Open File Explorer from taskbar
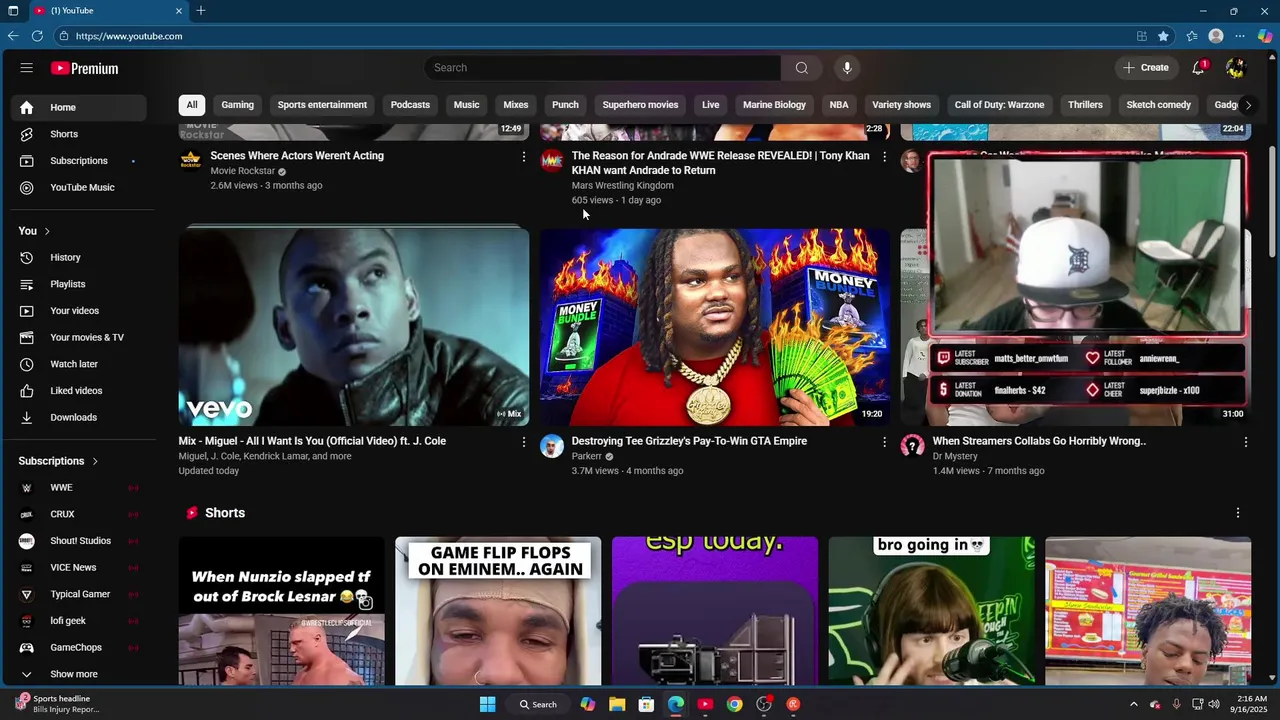The image size is (1280, 720). pyautogui.click(x=617, y=704)
